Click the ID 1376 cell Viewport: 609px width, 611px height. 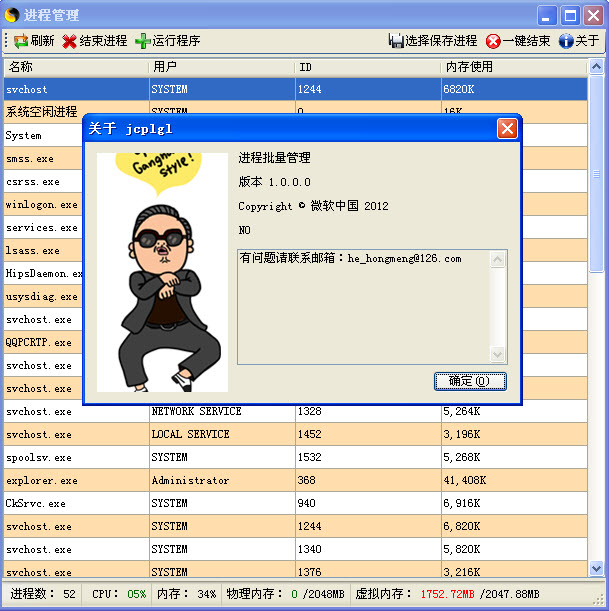368,569
